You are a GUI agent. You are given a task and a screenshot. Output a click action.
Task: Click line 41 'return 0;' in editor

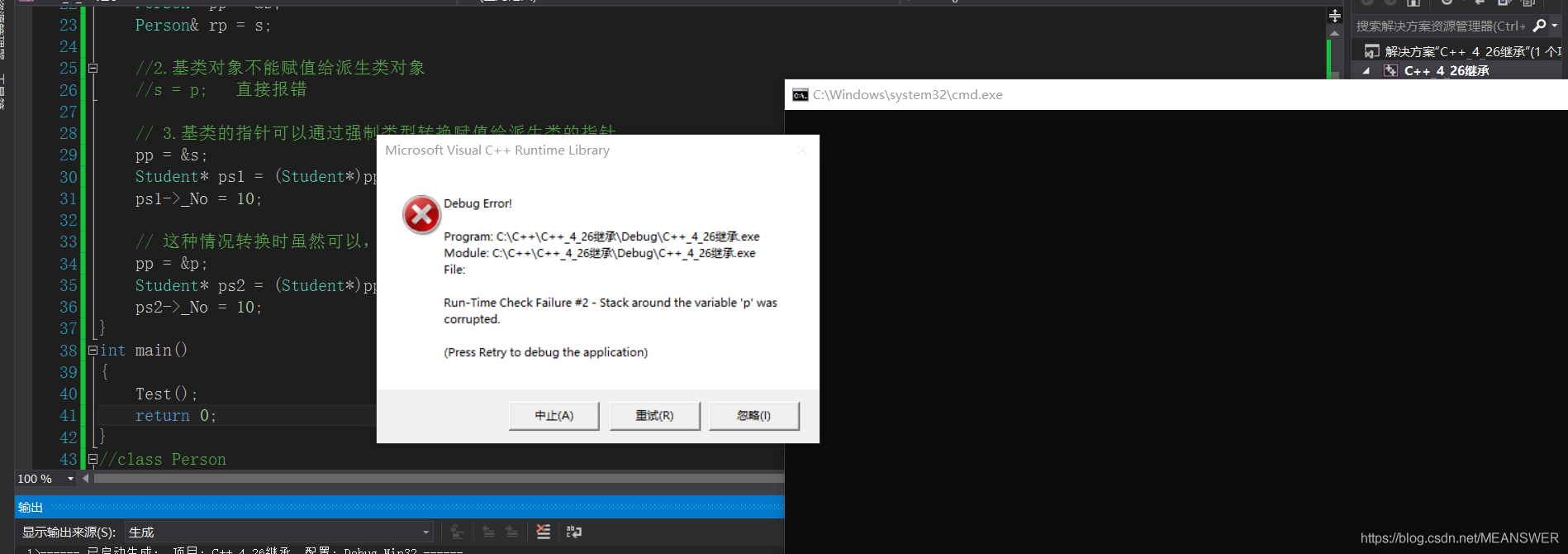[x=176, y=416]
